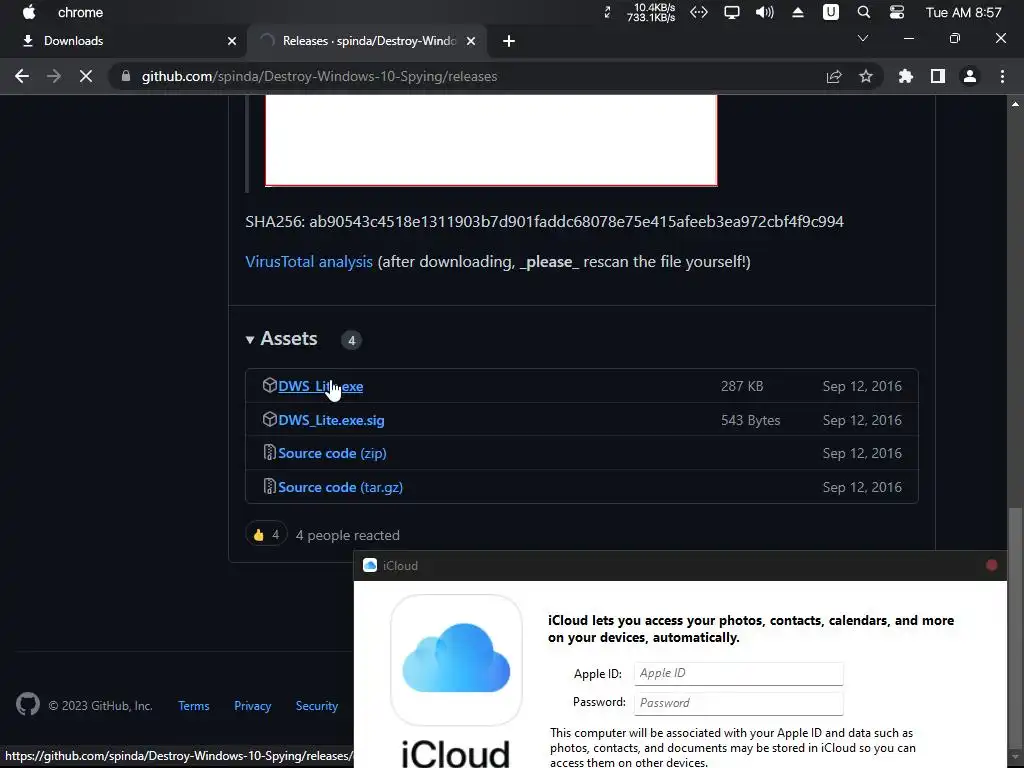Viewport: 1024px width, 768px height.
Task: Click the white release image
Action: coord(491,140)
